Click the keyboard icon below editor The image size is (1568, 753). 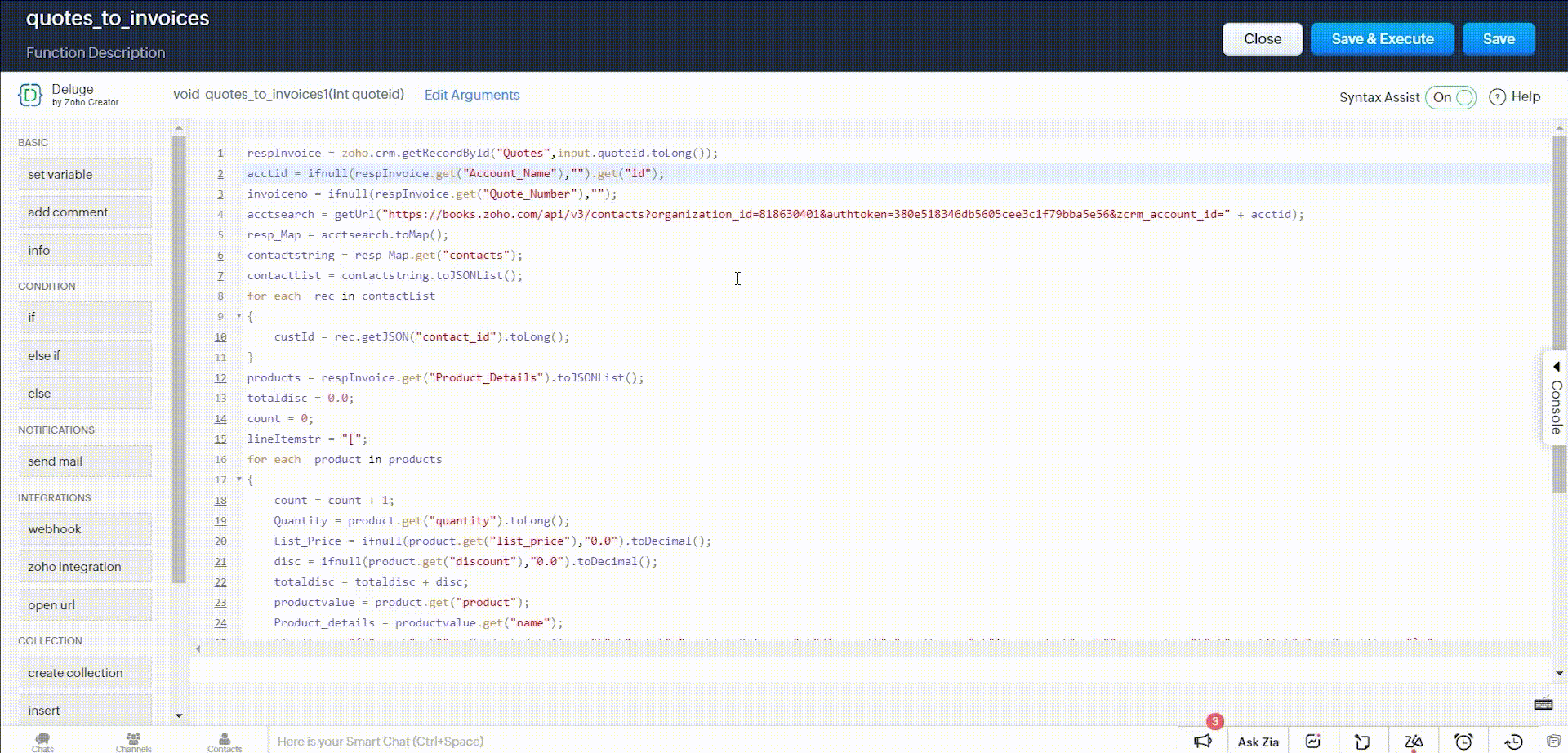coord(1543,704)
